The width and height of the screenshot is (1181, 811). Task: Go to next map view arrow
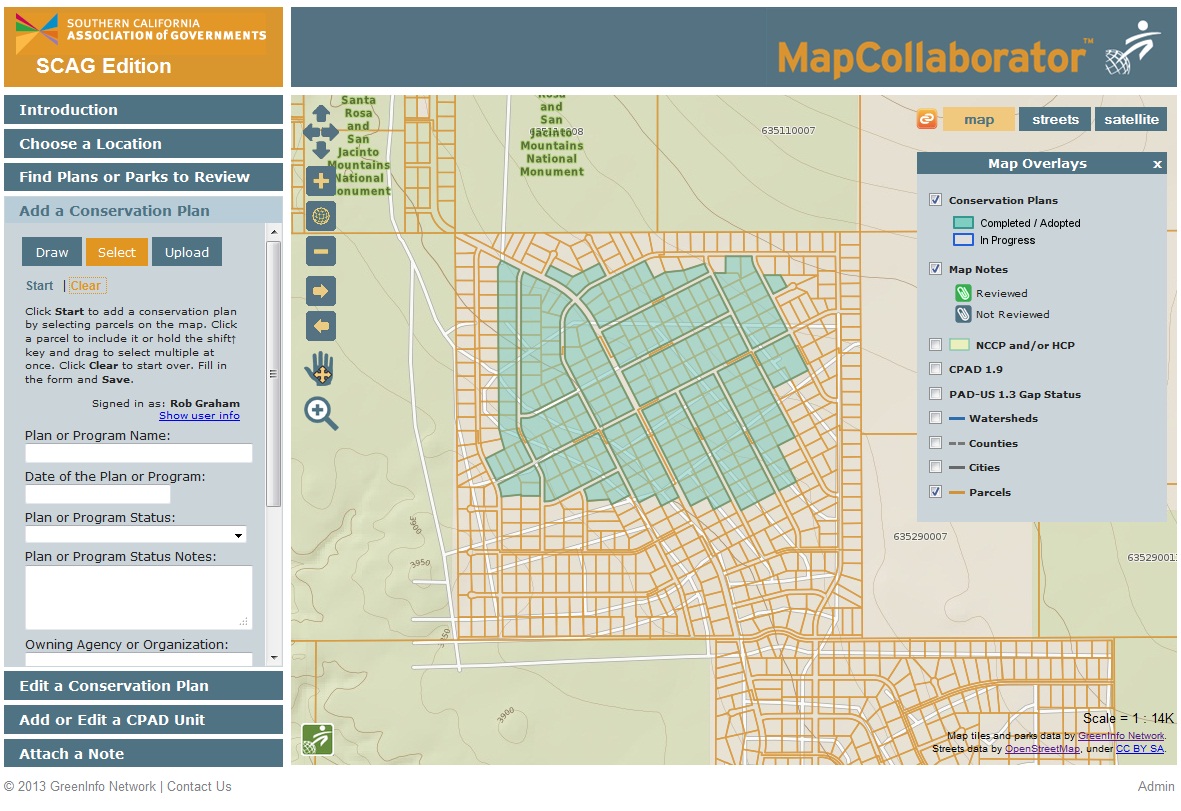pyautogui.click(x=321, y=291)
